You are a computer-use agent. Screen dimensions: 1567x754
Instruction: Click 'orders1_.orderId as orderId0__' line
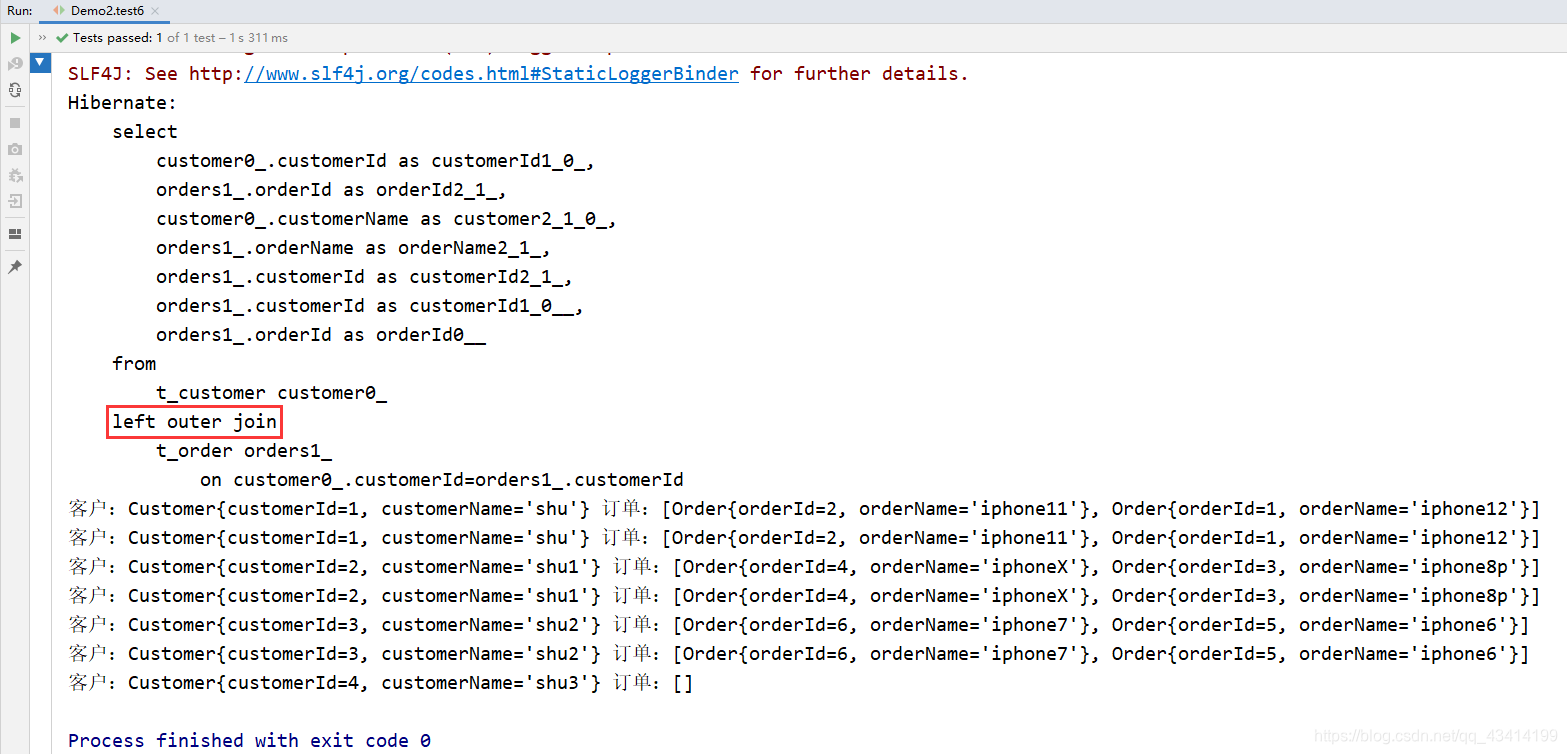[x=321, y=335]
